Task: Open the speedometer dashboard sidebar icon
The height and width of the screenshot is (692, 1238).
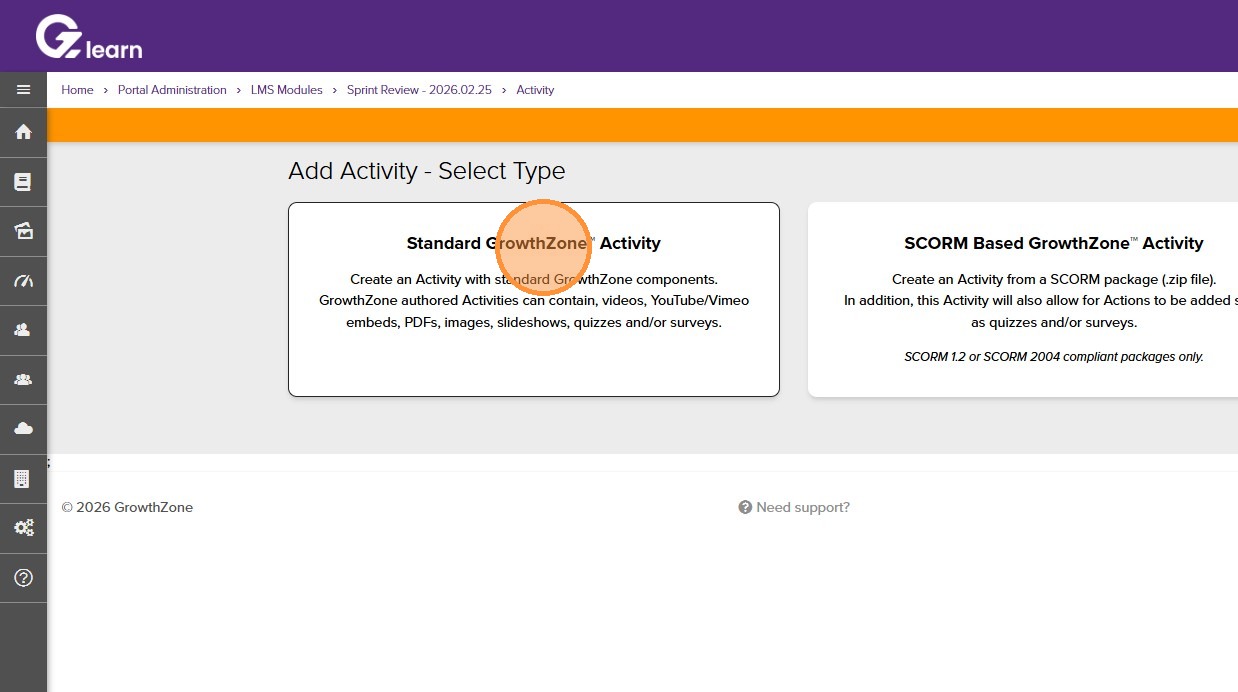Action: click(x=23, y=281)
